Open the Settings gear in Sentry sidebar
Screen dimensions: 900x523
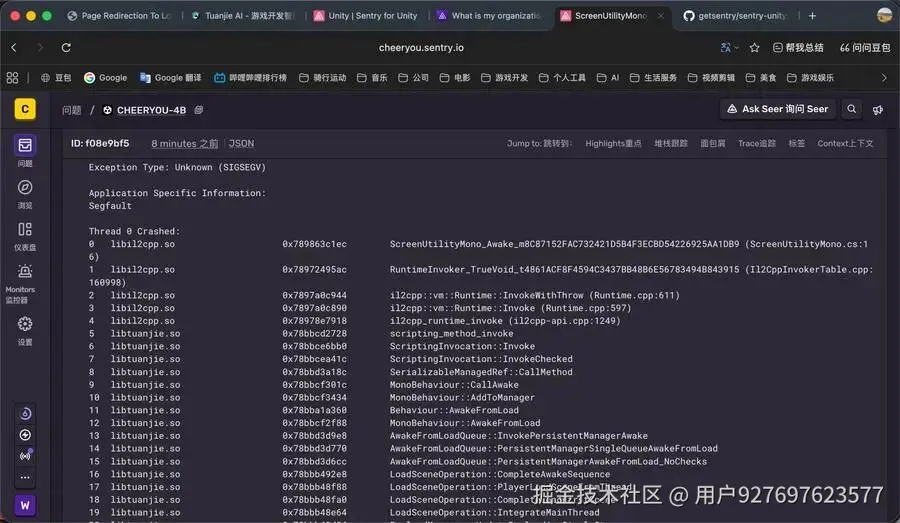[x=25, y=324]
